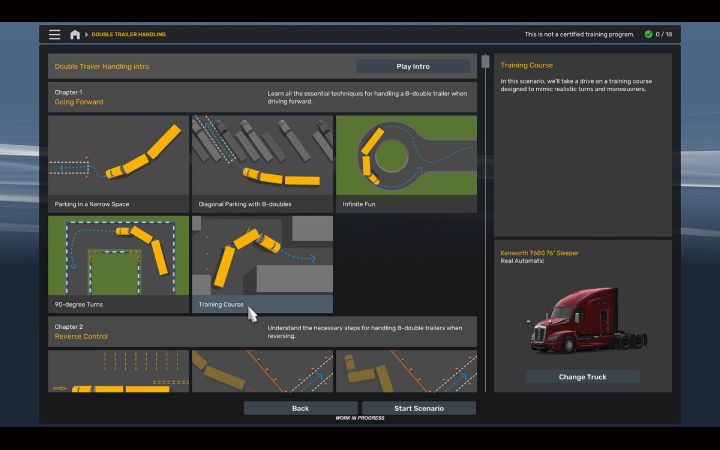Open Diagonal Parking with B-doubles scenario
This screenshot has height=450, width=720.
tap(262, 163)
